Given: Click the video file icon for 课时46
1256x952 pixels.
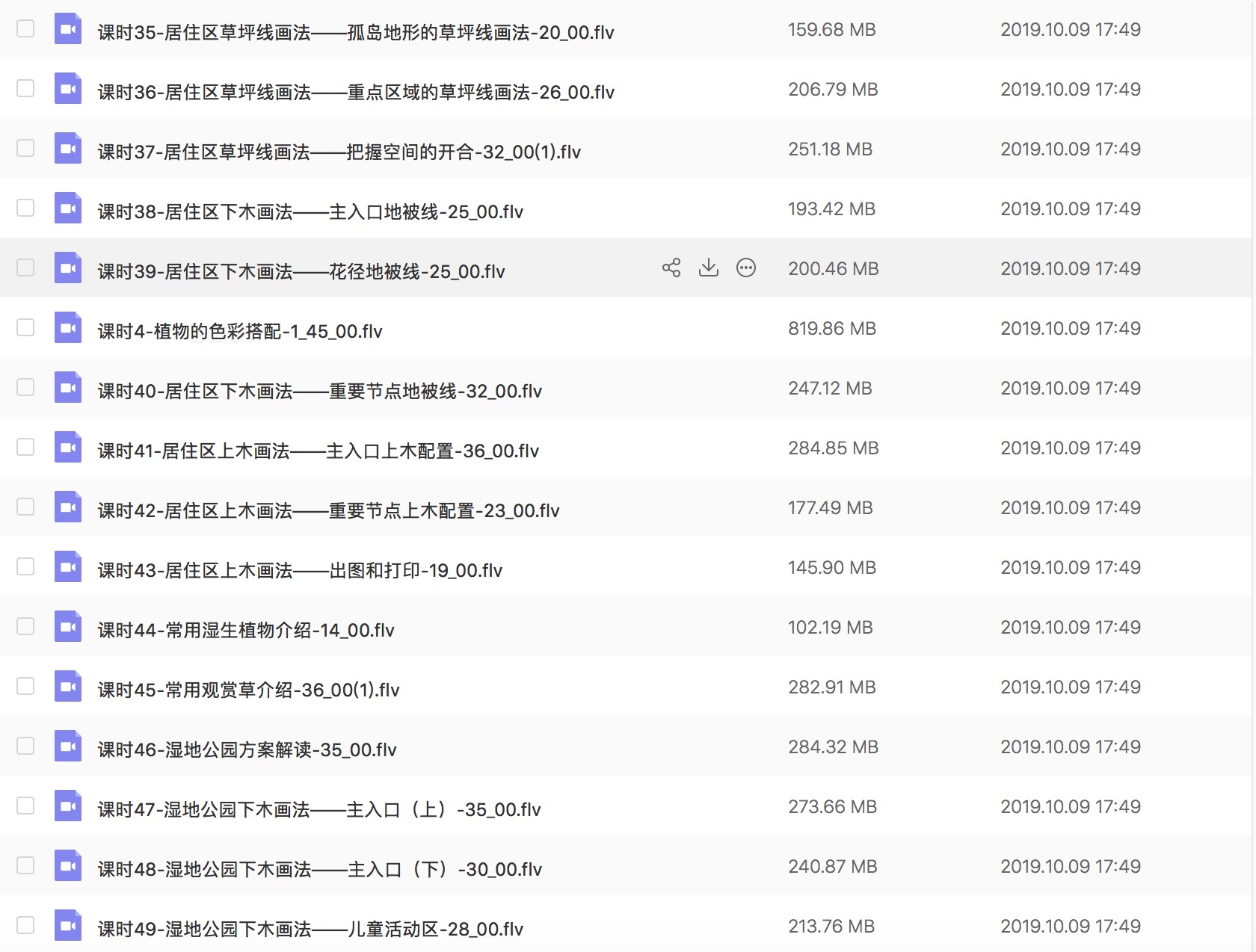Looking at the screenshot, I should point(68,747).
